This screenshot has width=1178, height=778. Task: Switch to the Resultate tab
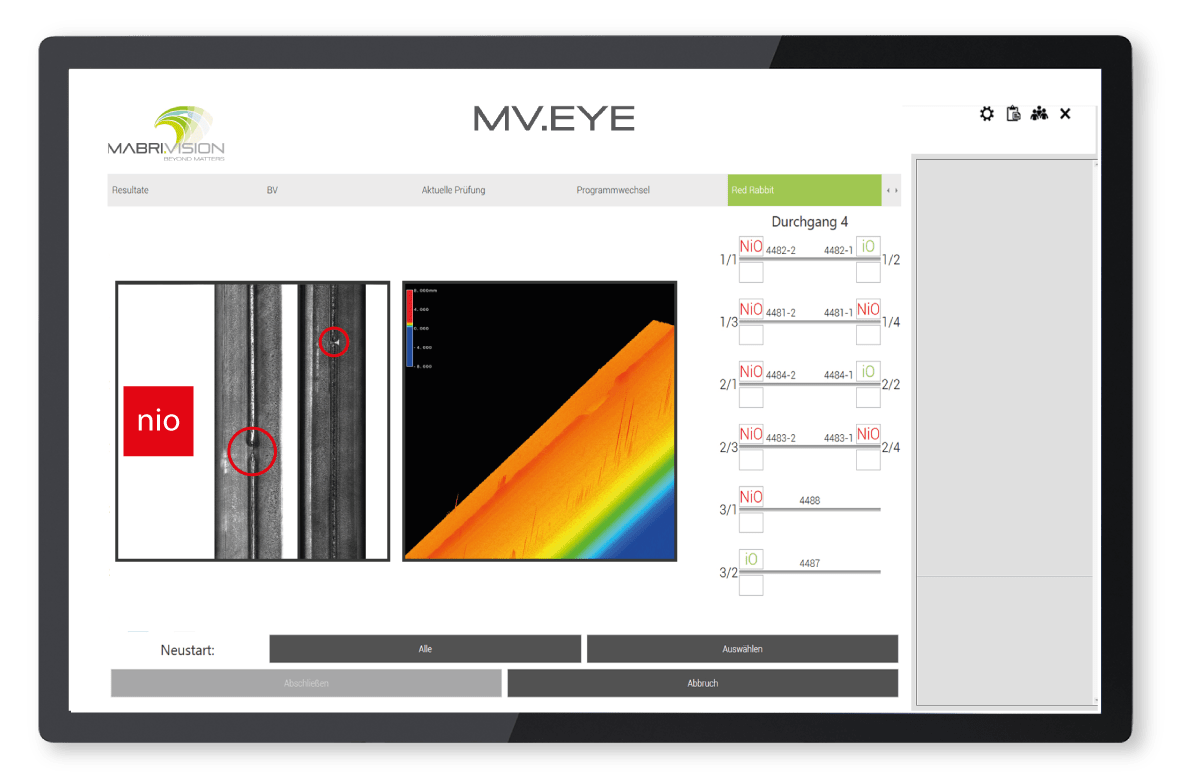click(x=131, y=190)
